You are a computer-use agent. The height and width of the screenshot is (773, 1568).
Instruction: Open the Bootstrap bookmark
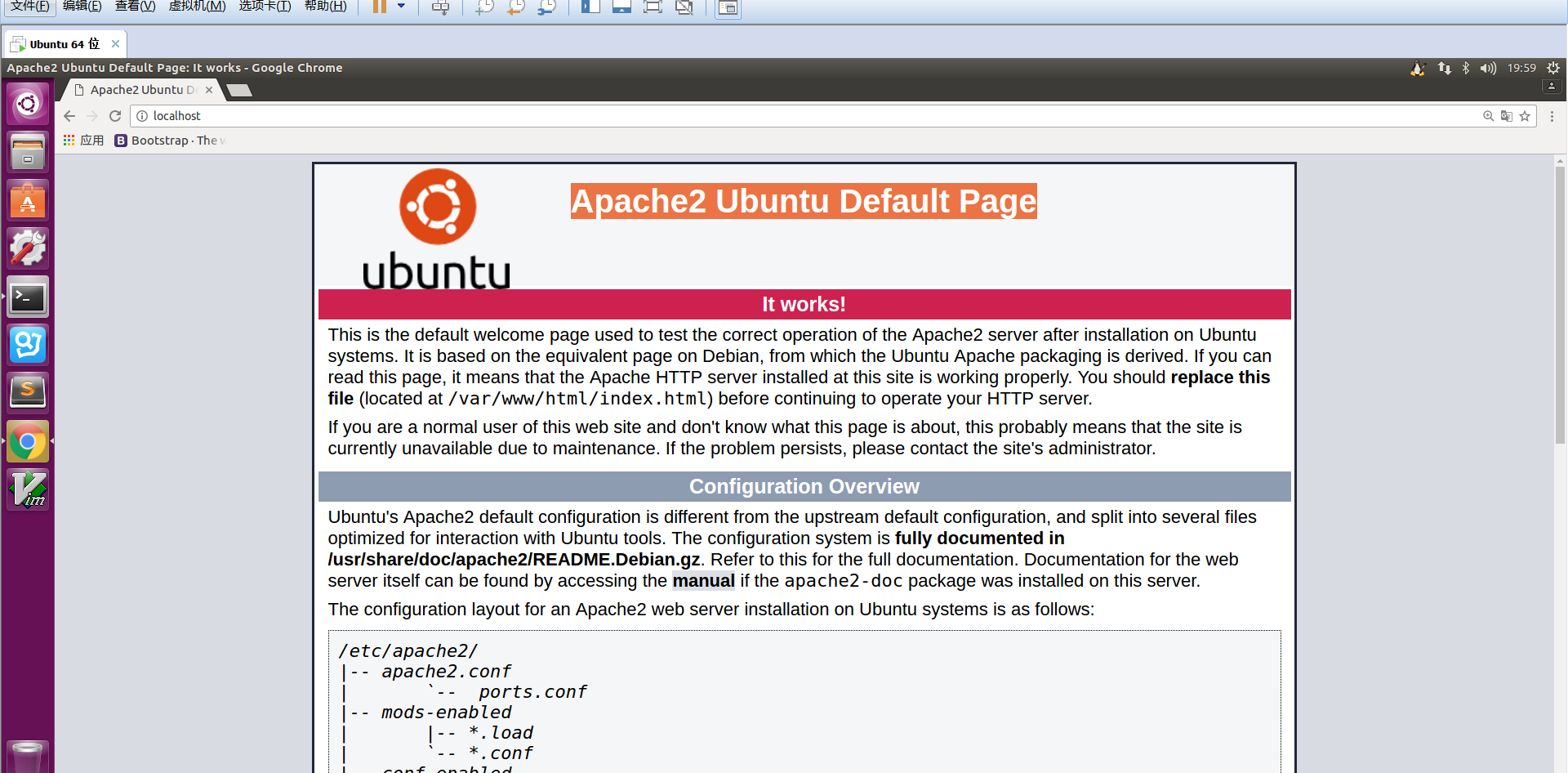(x=170, y=141)
